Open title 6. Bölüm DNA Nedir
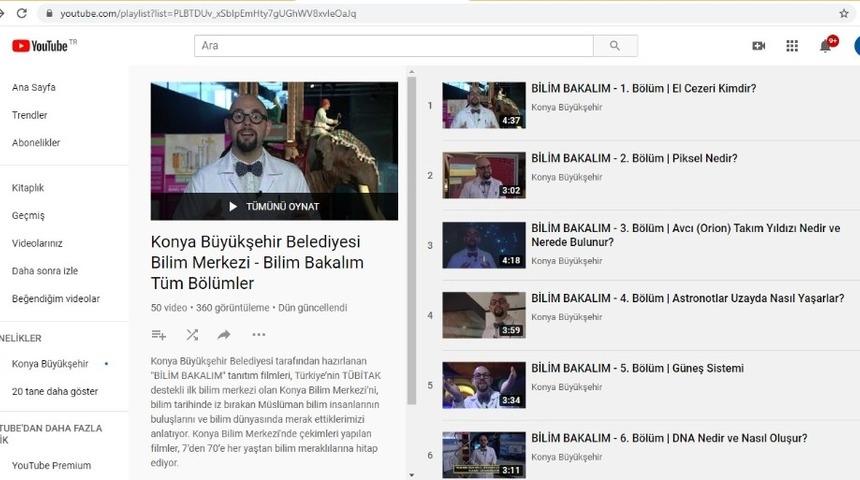The image size is (860, 480). pyautogui.click(x=669, y=438)
